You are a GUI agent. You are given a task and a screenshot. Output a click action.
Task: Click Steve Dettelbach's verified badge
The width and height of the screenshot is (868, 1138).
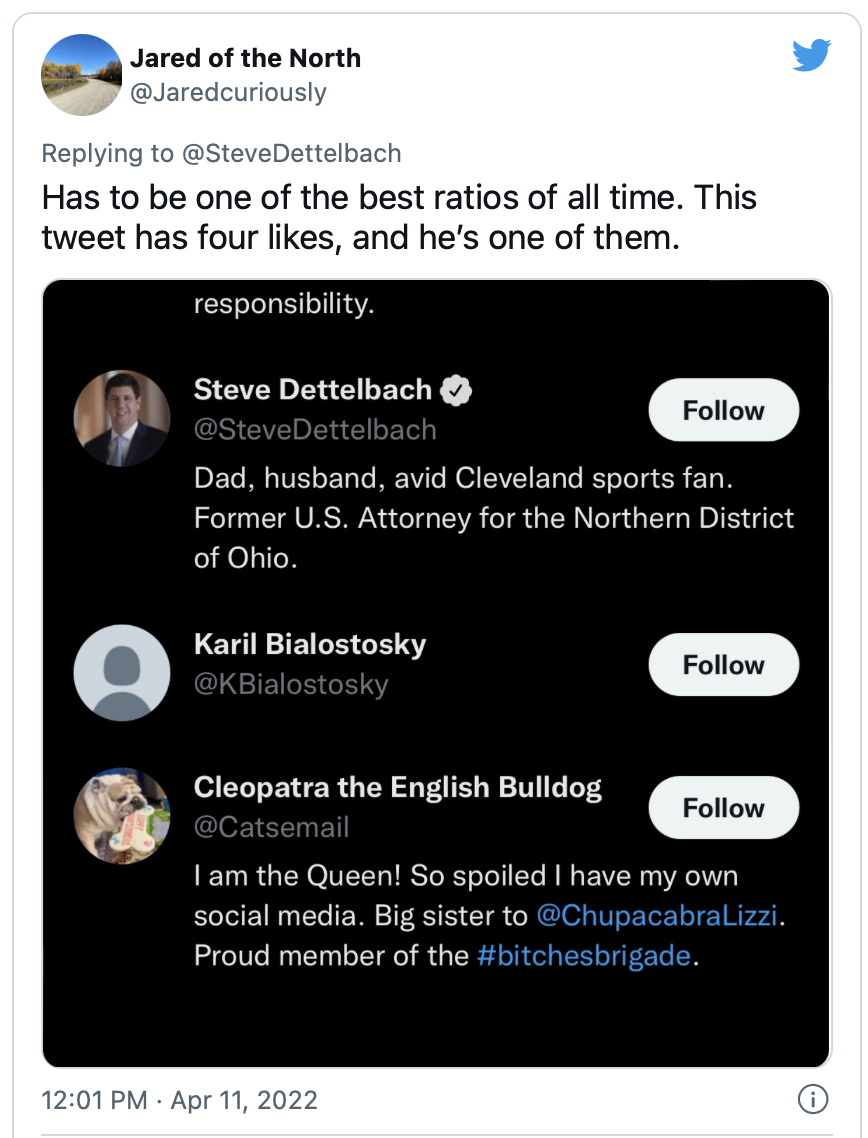coord(457,390)
